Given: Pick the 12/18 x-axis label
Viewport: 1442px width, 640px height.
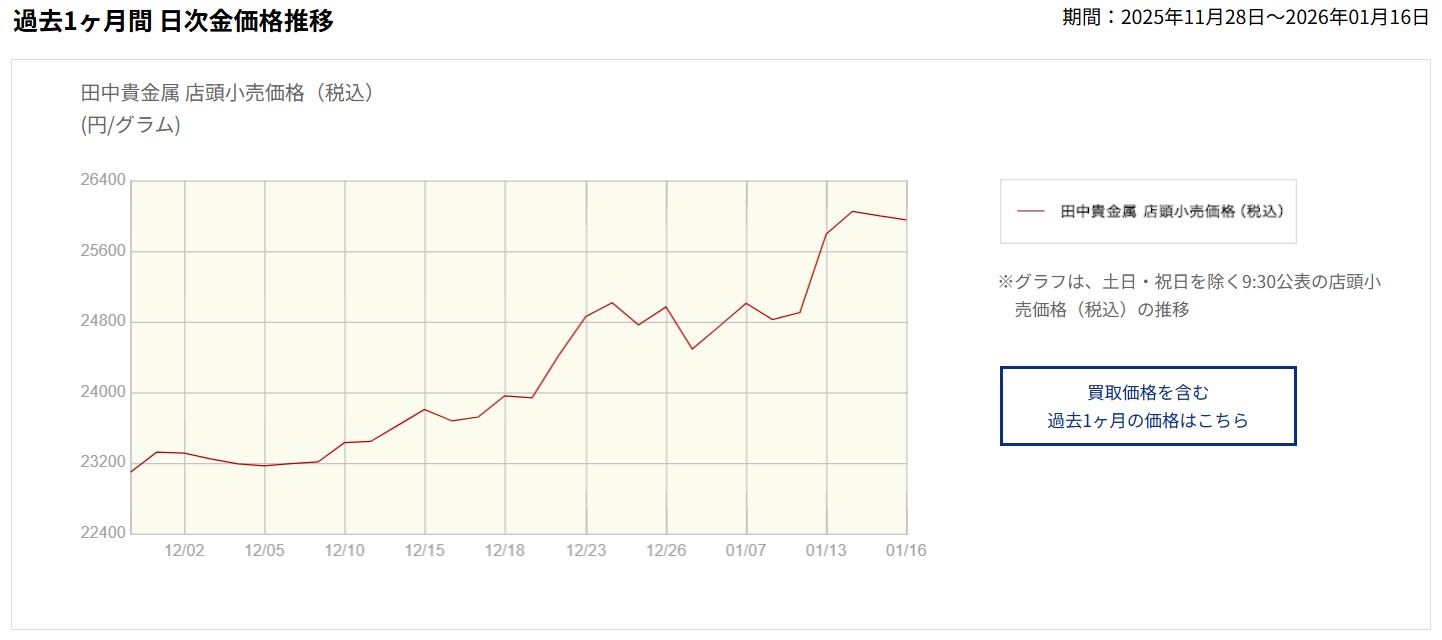Looking at the screenshot, I should 505,550.
